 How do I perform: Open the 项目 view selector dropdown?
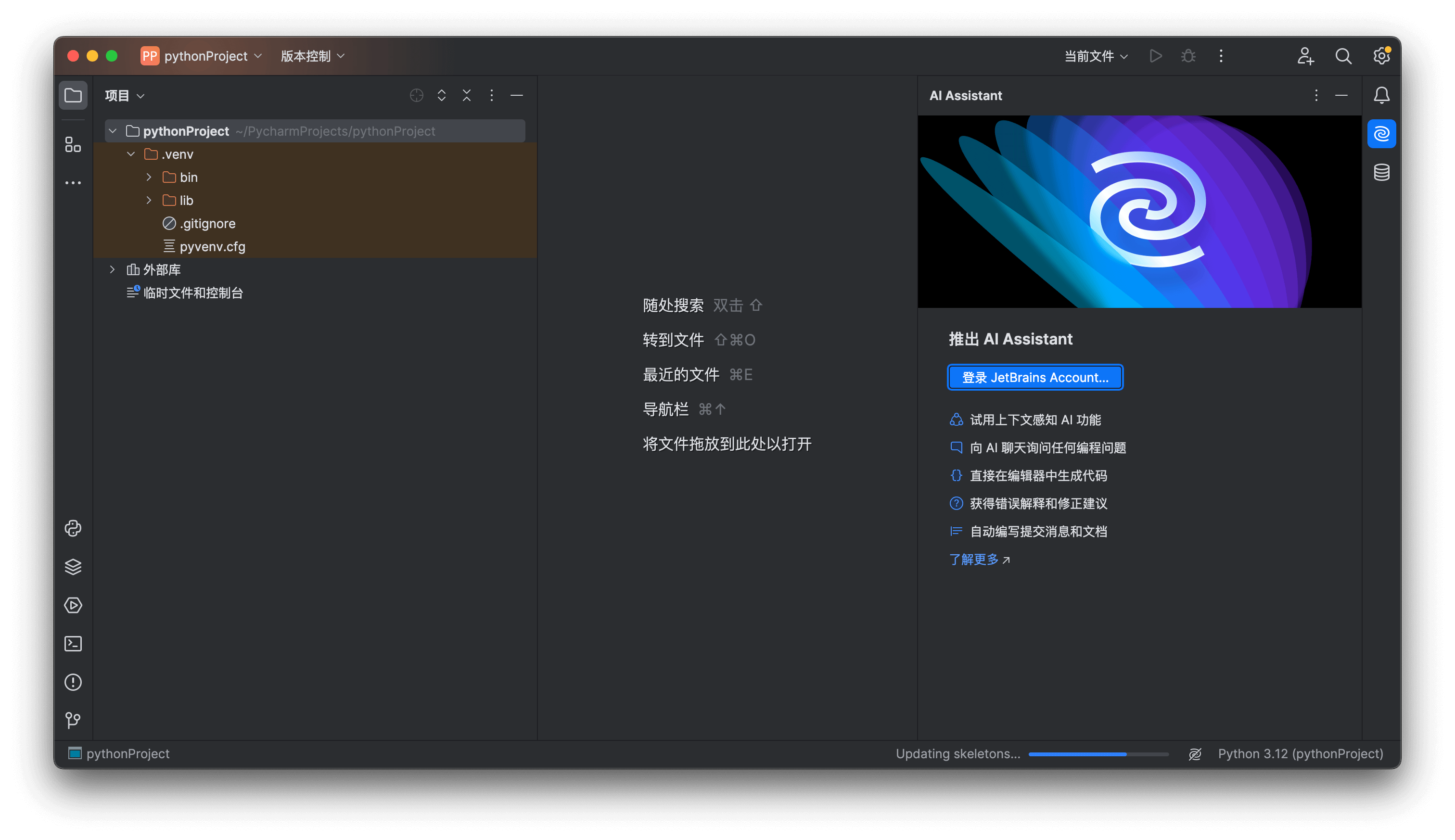125,95
